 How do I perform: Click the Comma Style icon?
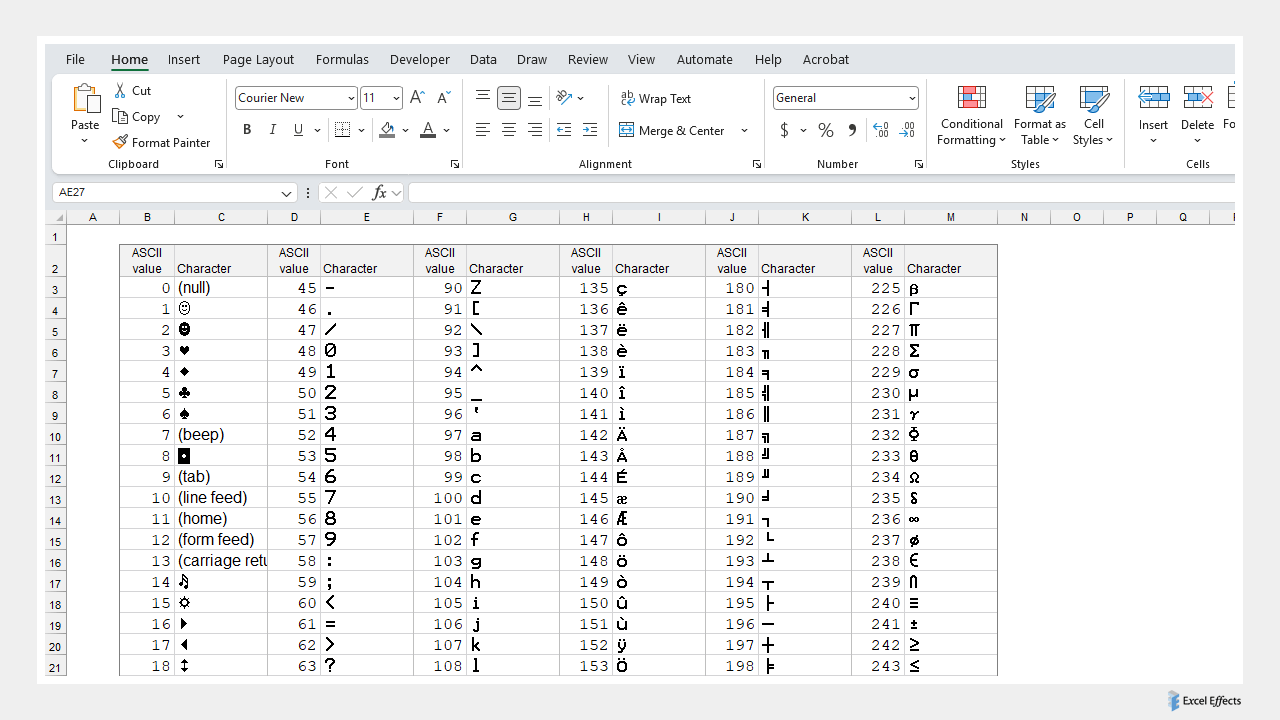(x=851, y=130)
